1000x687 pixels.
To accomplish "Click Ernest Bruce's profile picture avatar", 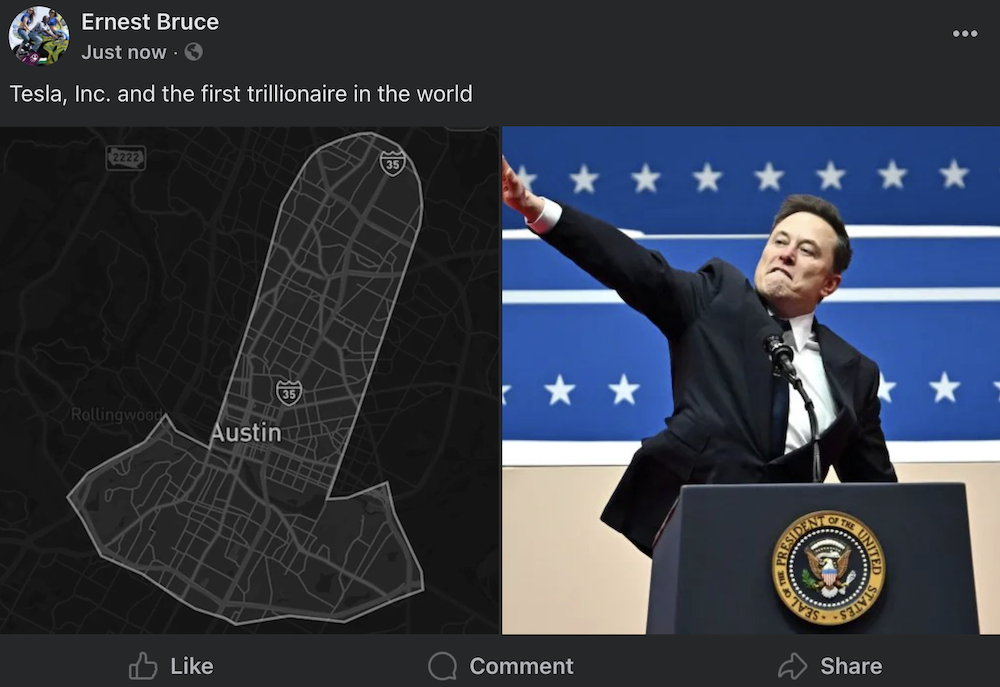I will 39,36.
